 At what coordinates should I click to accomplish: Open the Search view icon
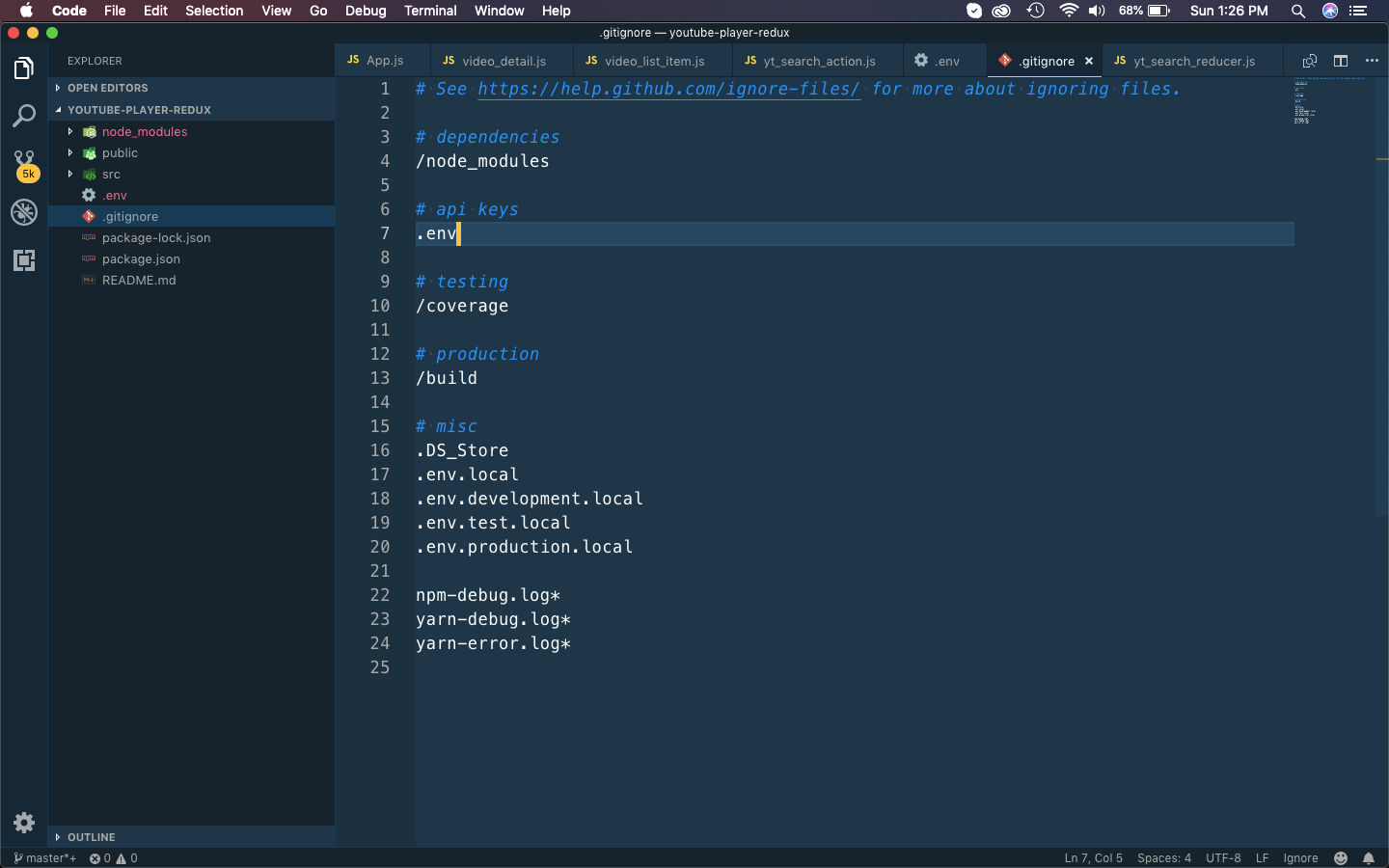click(24, 116)
